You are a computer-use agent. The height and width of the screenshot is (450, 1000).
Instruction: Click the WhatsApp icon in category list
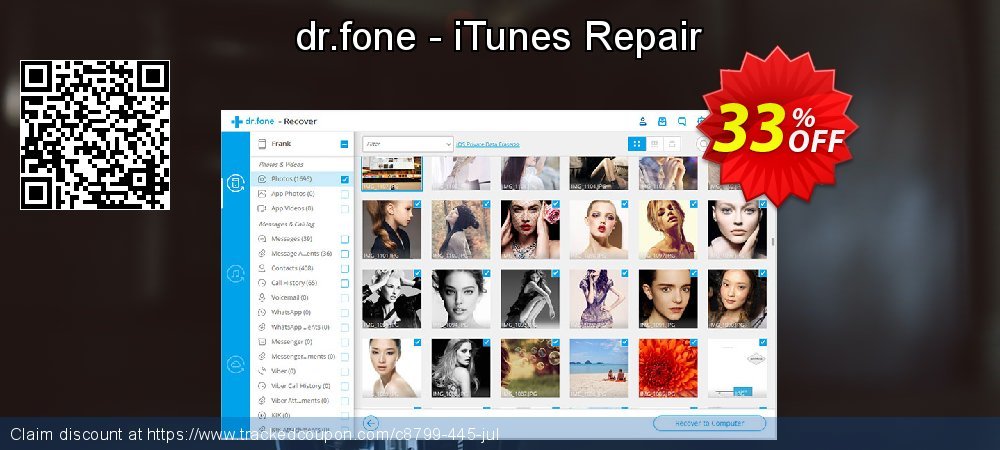click(261, 312)
